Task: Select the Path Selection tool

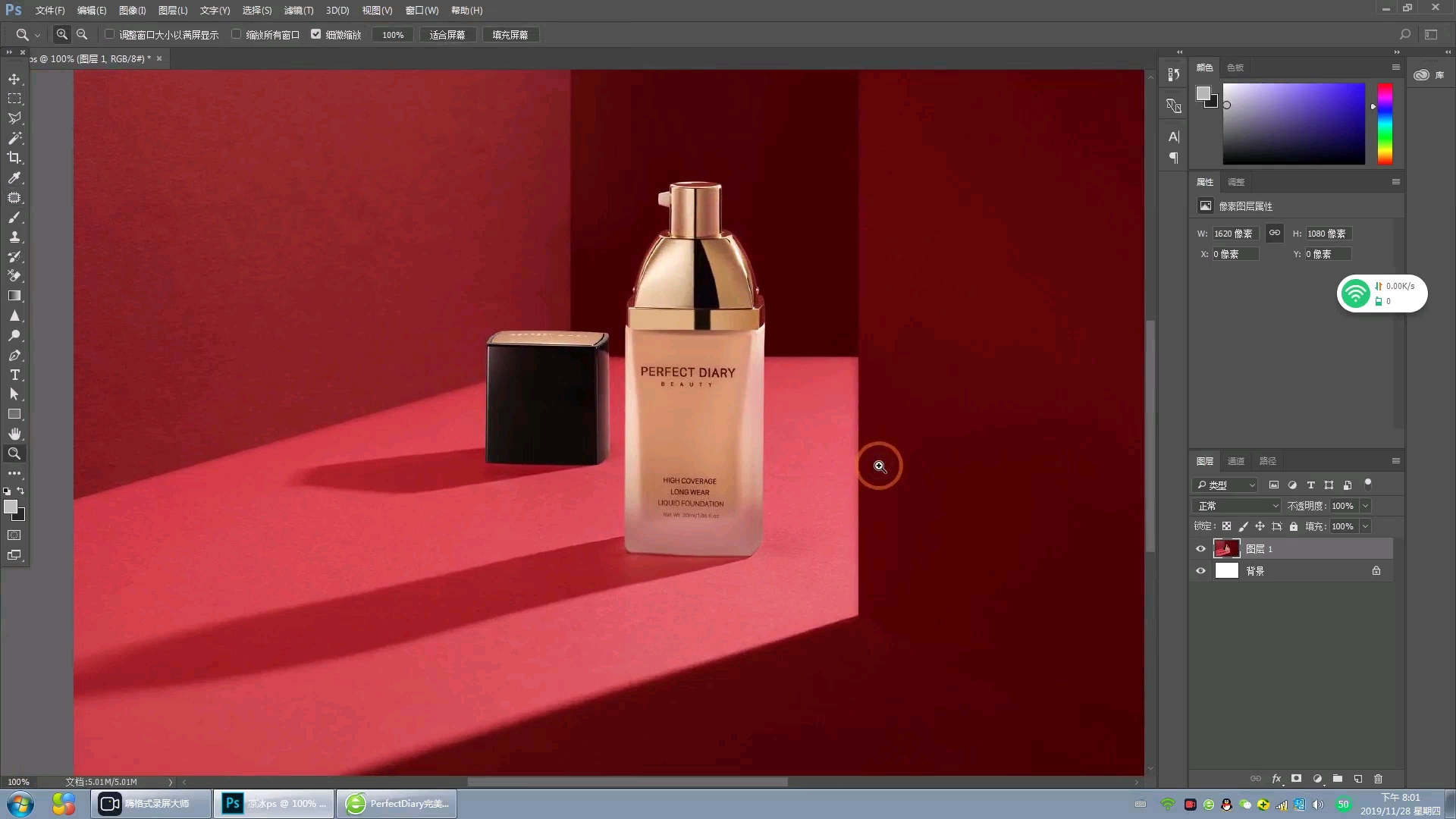Action: coord(14,394)
